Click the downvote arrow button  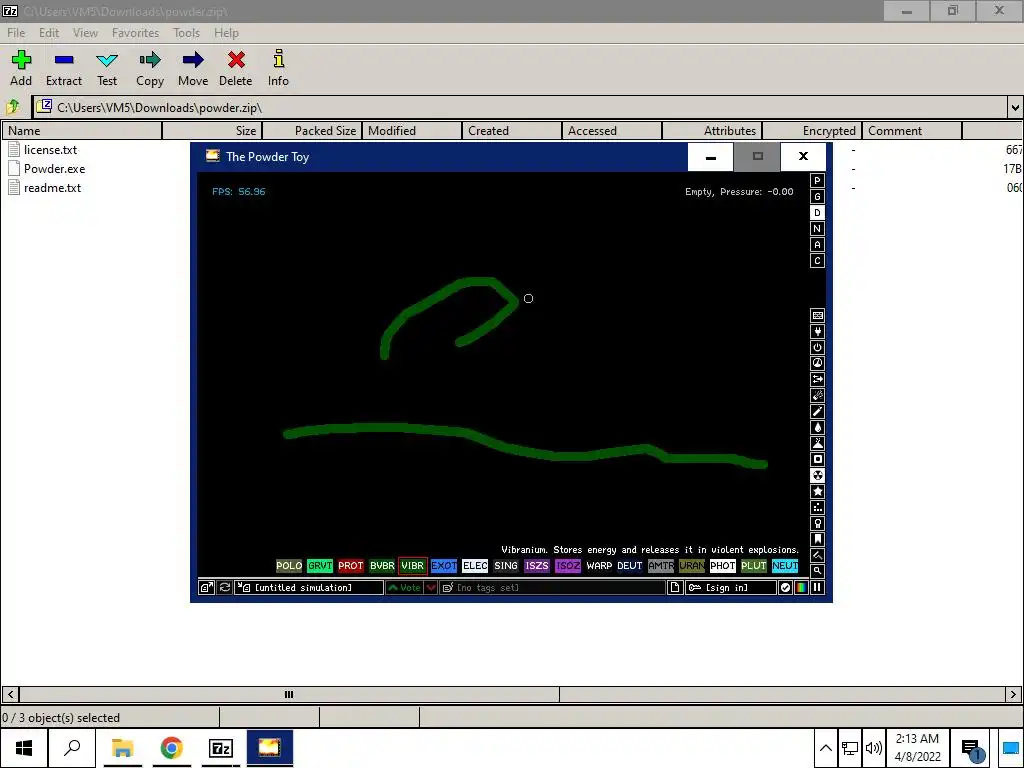(431, 588)
